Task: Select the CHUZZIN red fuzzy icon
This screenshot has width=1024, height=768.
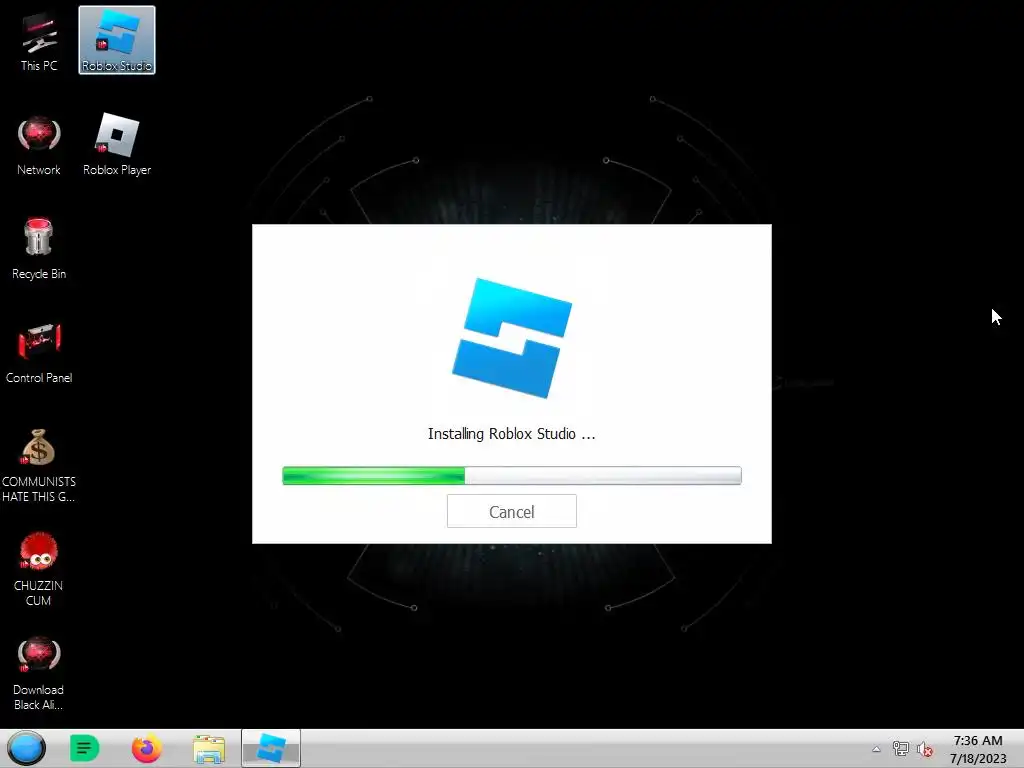Action: 39,569
